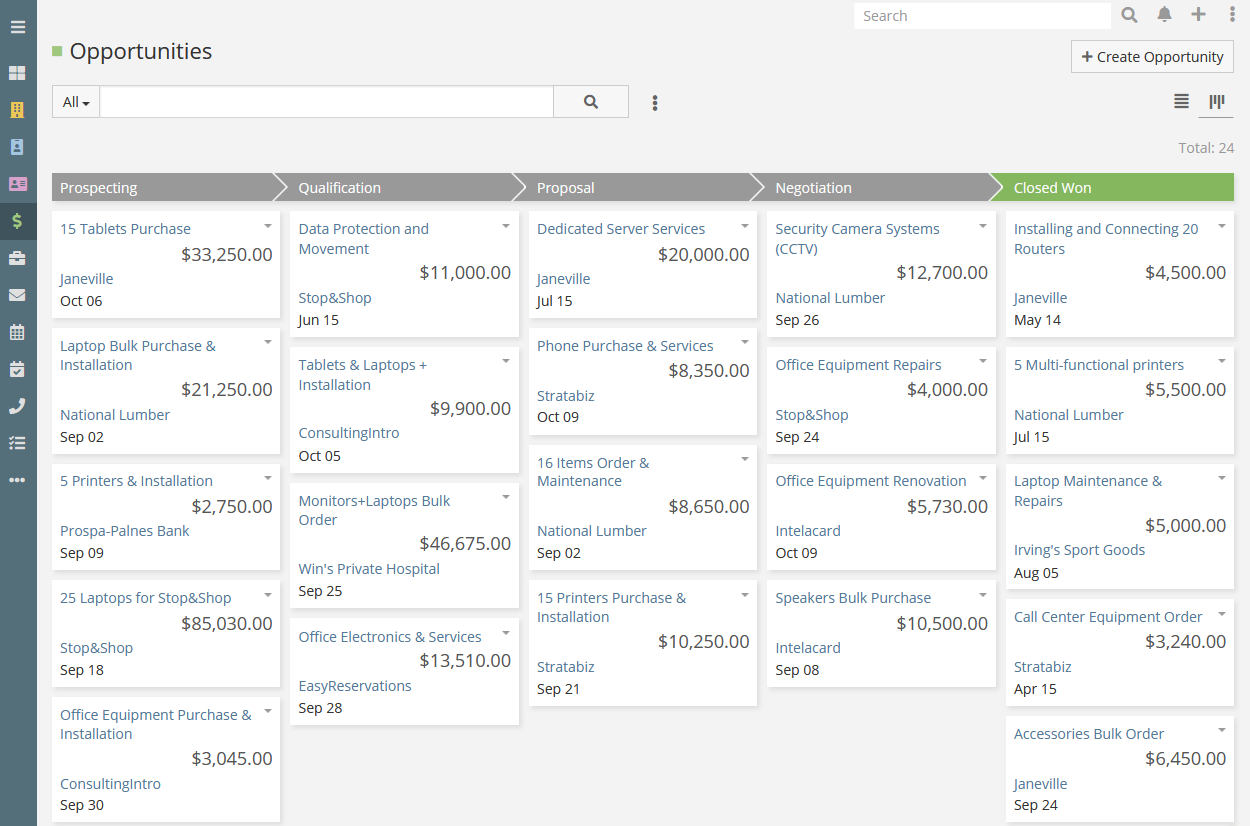Switch to list view
1250x826 pixels.
pos(1181,102)
